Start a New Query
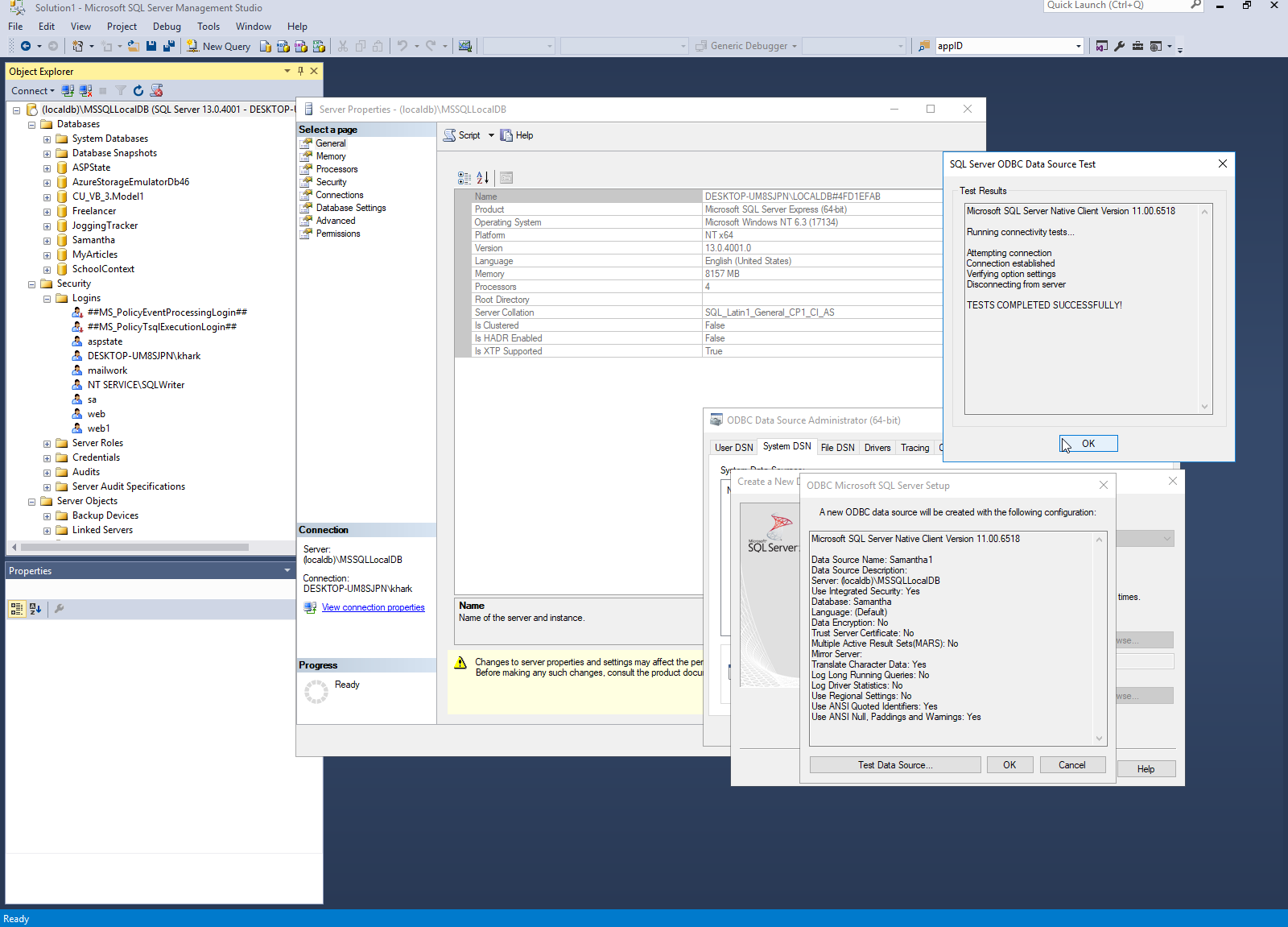Viewport: 1288px width, 927px height. [x=218, y=46]
